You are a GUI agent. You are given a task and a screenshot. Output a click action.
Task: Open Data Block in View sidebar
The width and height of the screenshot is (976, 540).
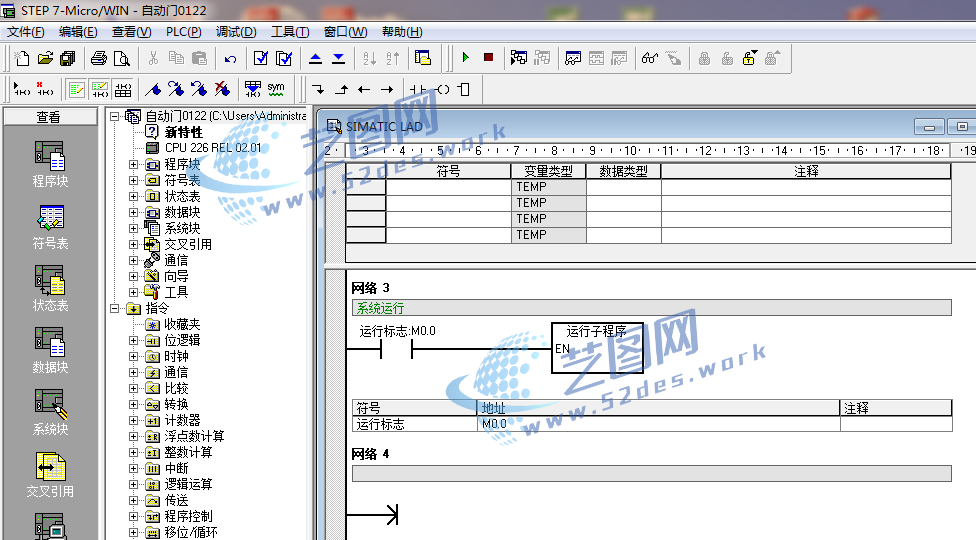pyautogui.click(x=50, y=350)
